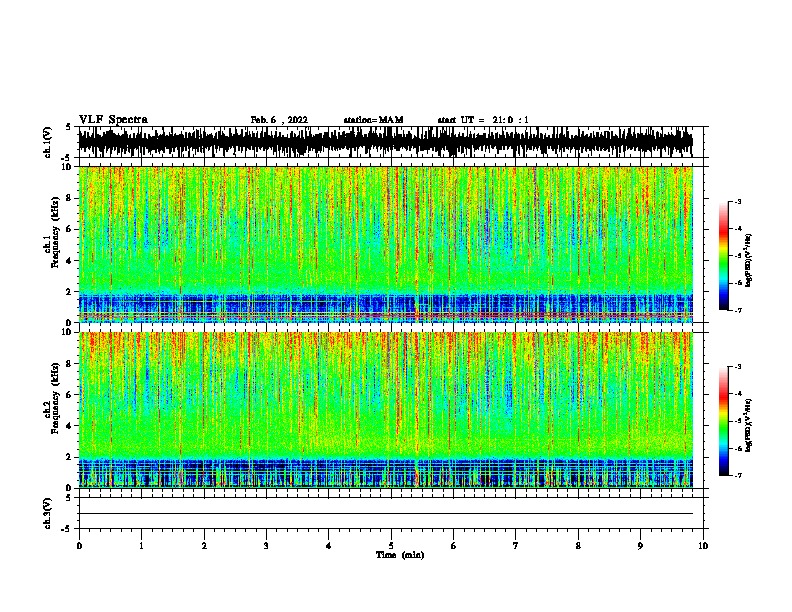
Task: Click the ch.2 PSD color bar
Action: [x=723, y=421]
